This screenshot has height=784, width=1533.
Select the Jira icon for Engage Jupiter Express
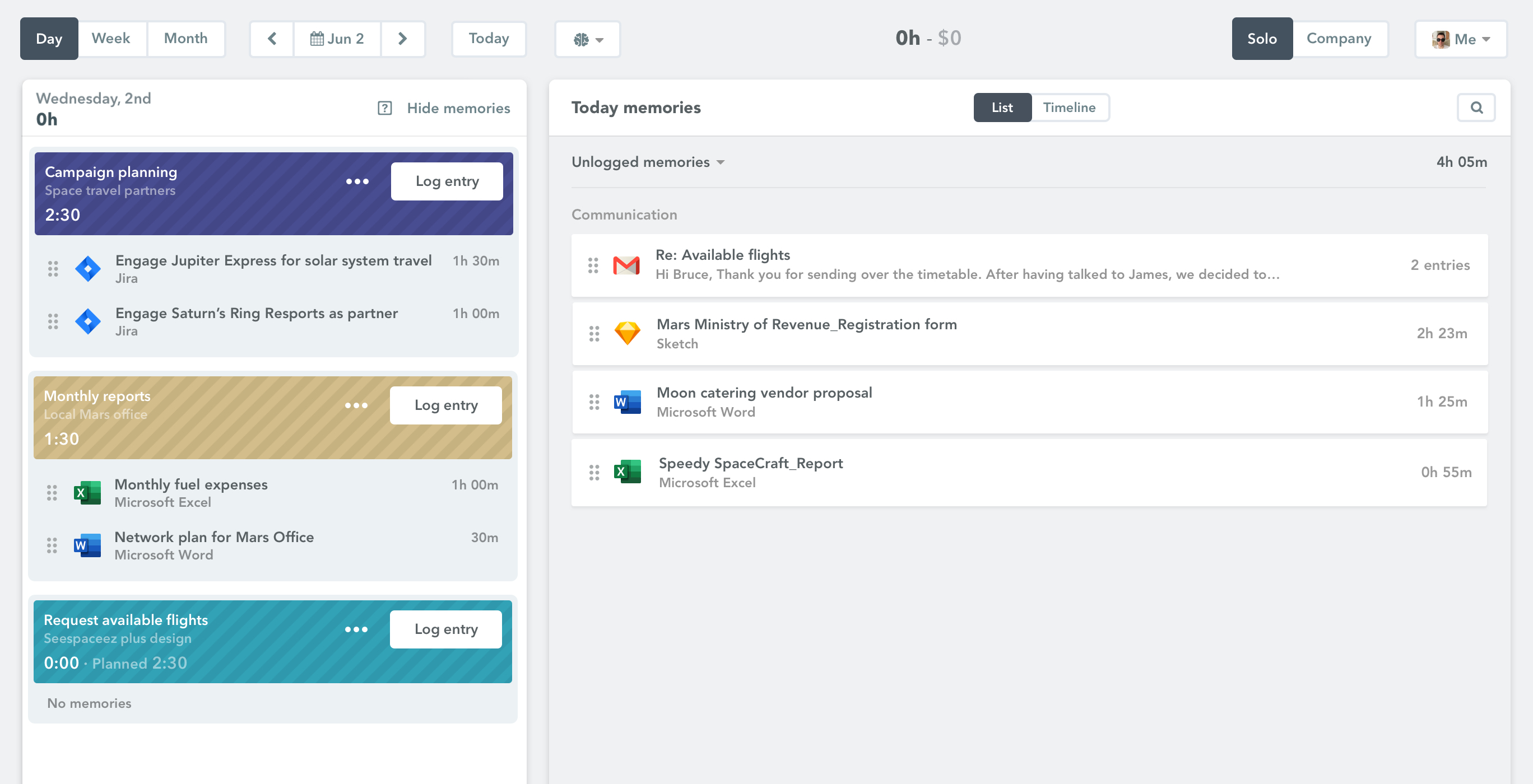pos(87,268)
